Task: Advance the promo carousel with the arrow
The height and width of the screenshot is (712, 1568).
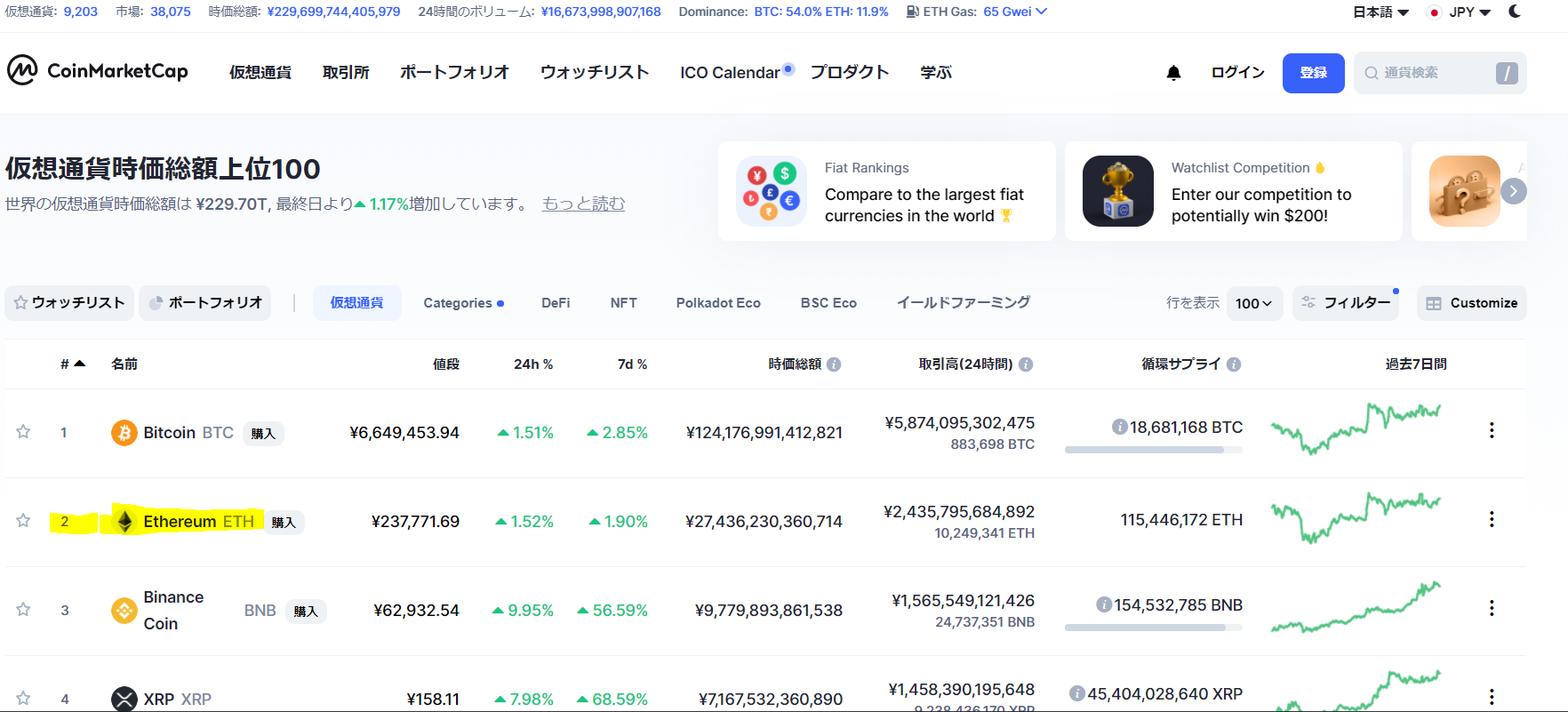Action: tap(1514, 191)
